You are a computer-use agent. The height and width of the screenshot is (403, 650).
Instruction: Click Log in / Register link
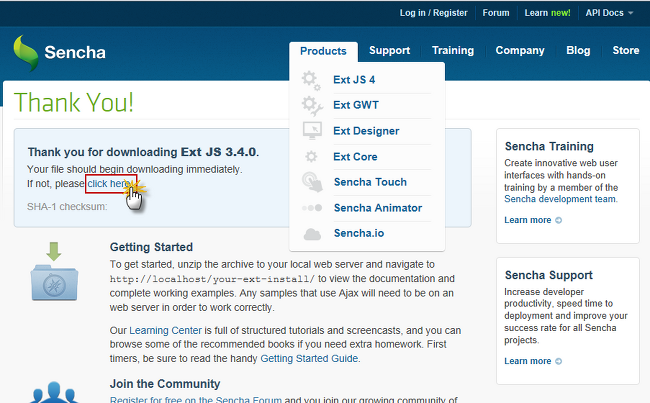pyautogui.click(x=433, y=13)
